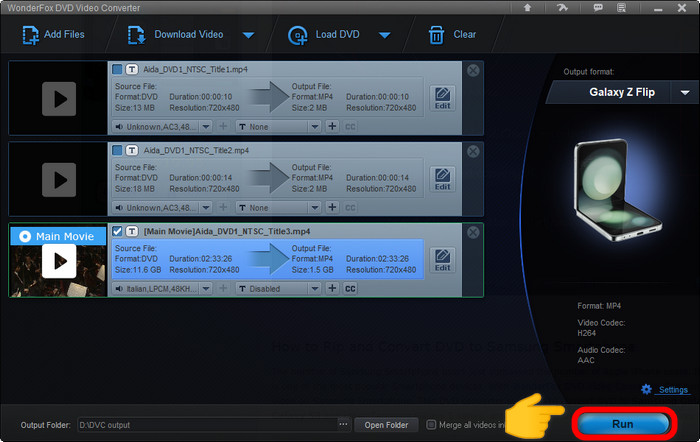Click CC button on Title1 row

[x=350, y=127]
